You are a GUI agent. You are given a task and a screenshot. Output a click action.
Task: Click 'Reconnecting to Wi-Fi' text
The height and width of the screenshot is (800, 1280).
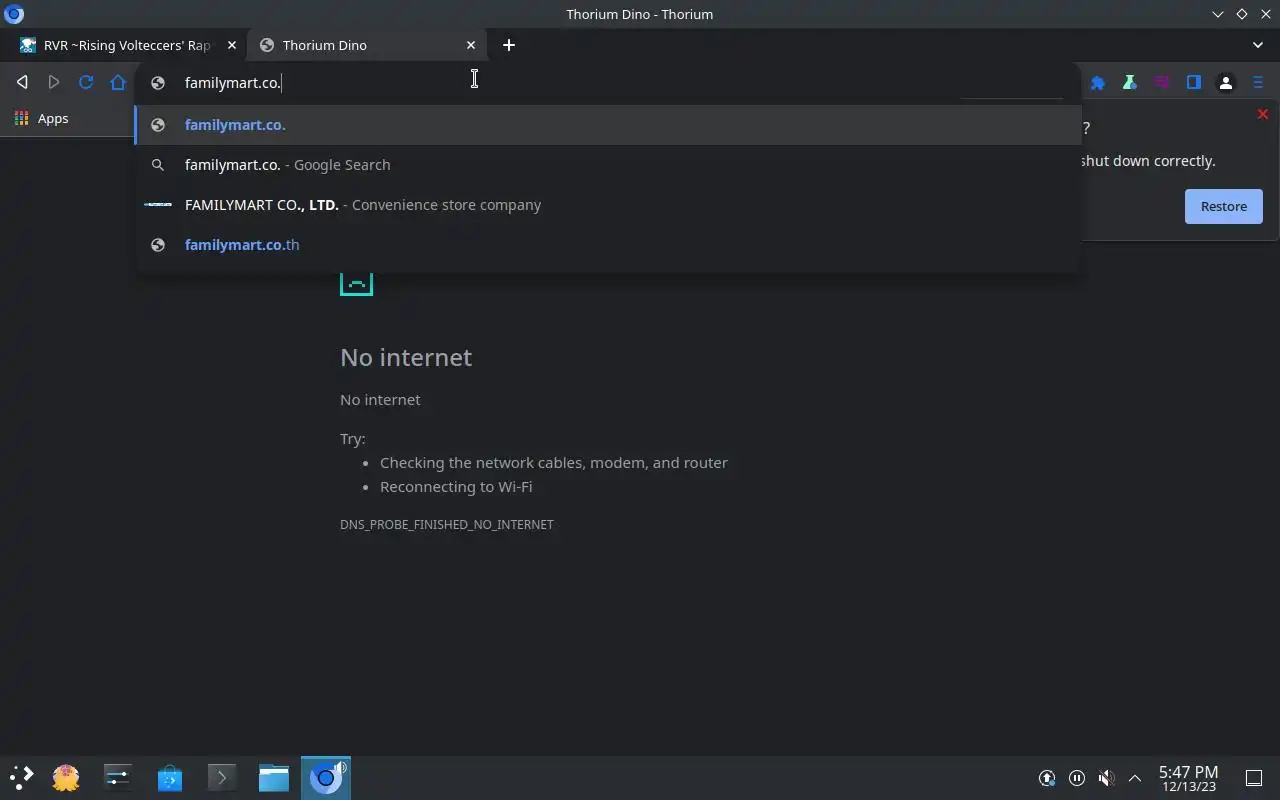[x=456, y=487]
